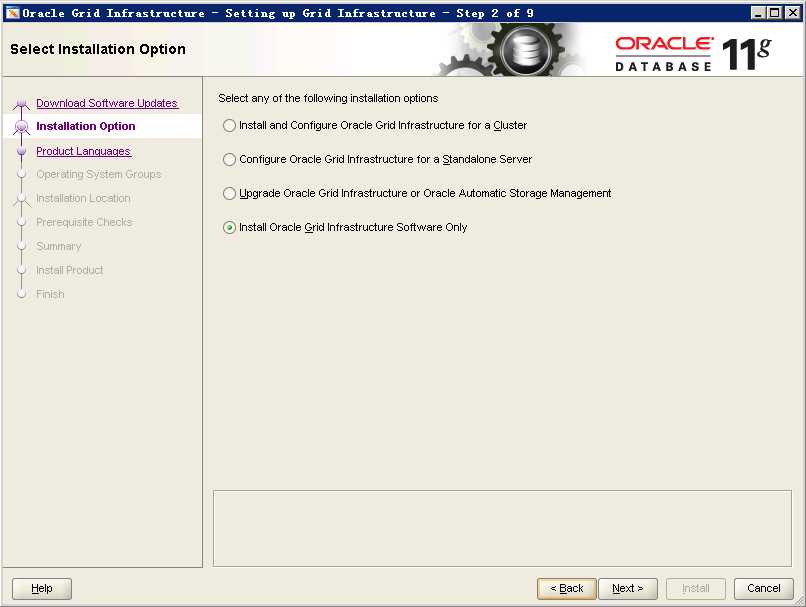Click the 'Select Installation Option' heading
Image resolution: width=806 pixels, height=607 pixels.
click(x=98, y=49)
